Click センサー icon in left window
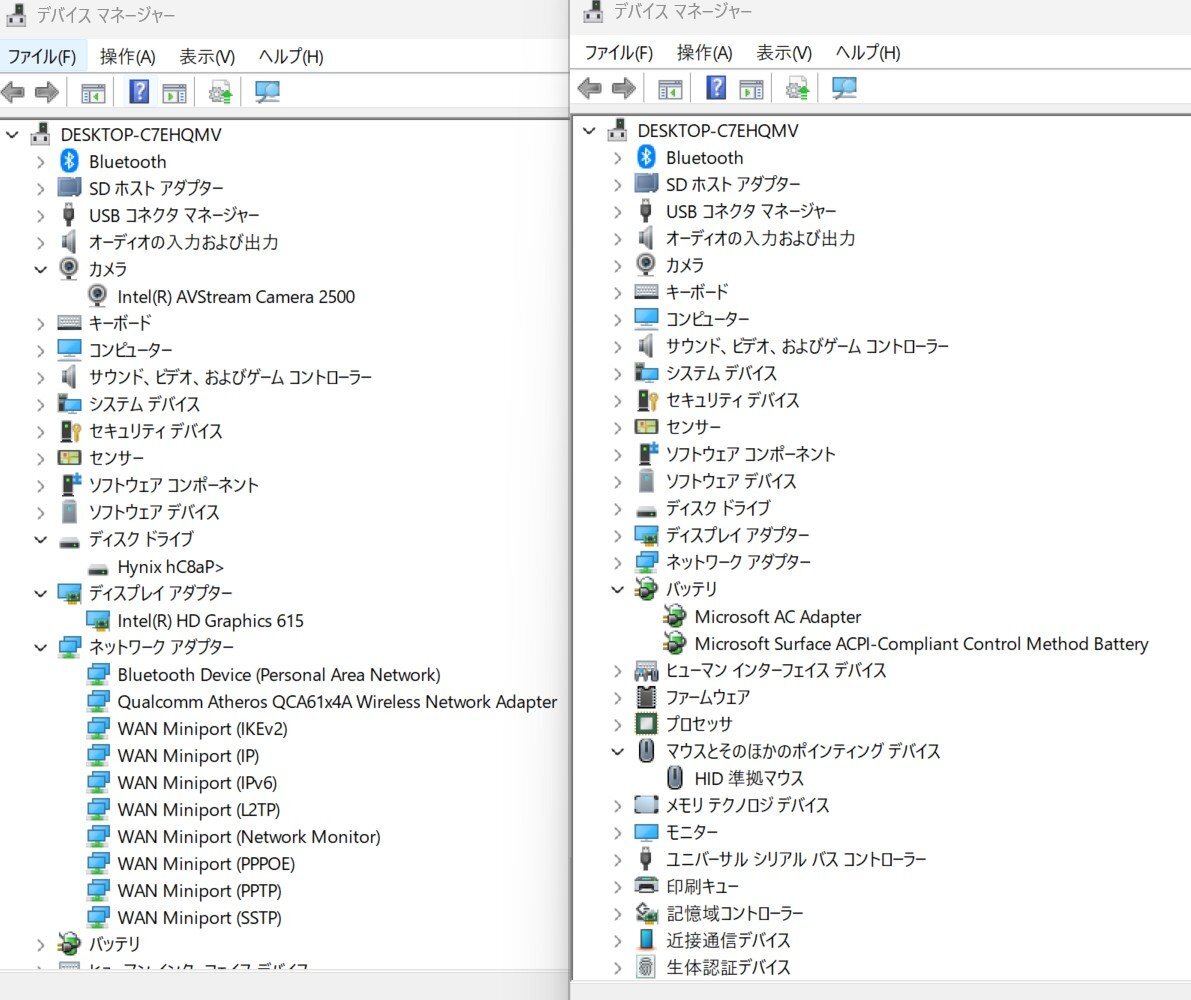Screen dimensions: 1191x1000 click(69, 458)
